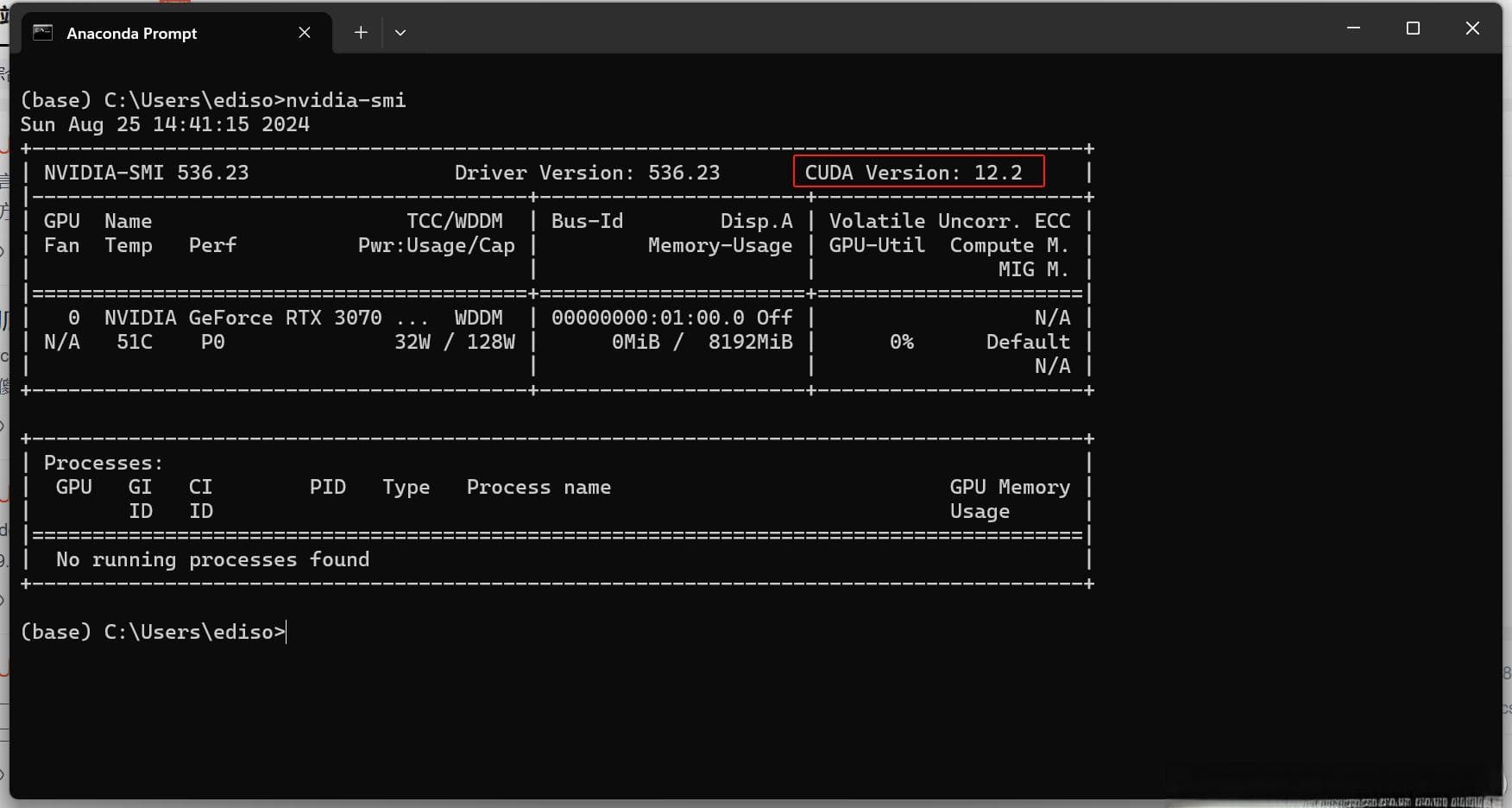Click the terminal icon in tab
This screenshot has height=808, width=1512.
42,33
